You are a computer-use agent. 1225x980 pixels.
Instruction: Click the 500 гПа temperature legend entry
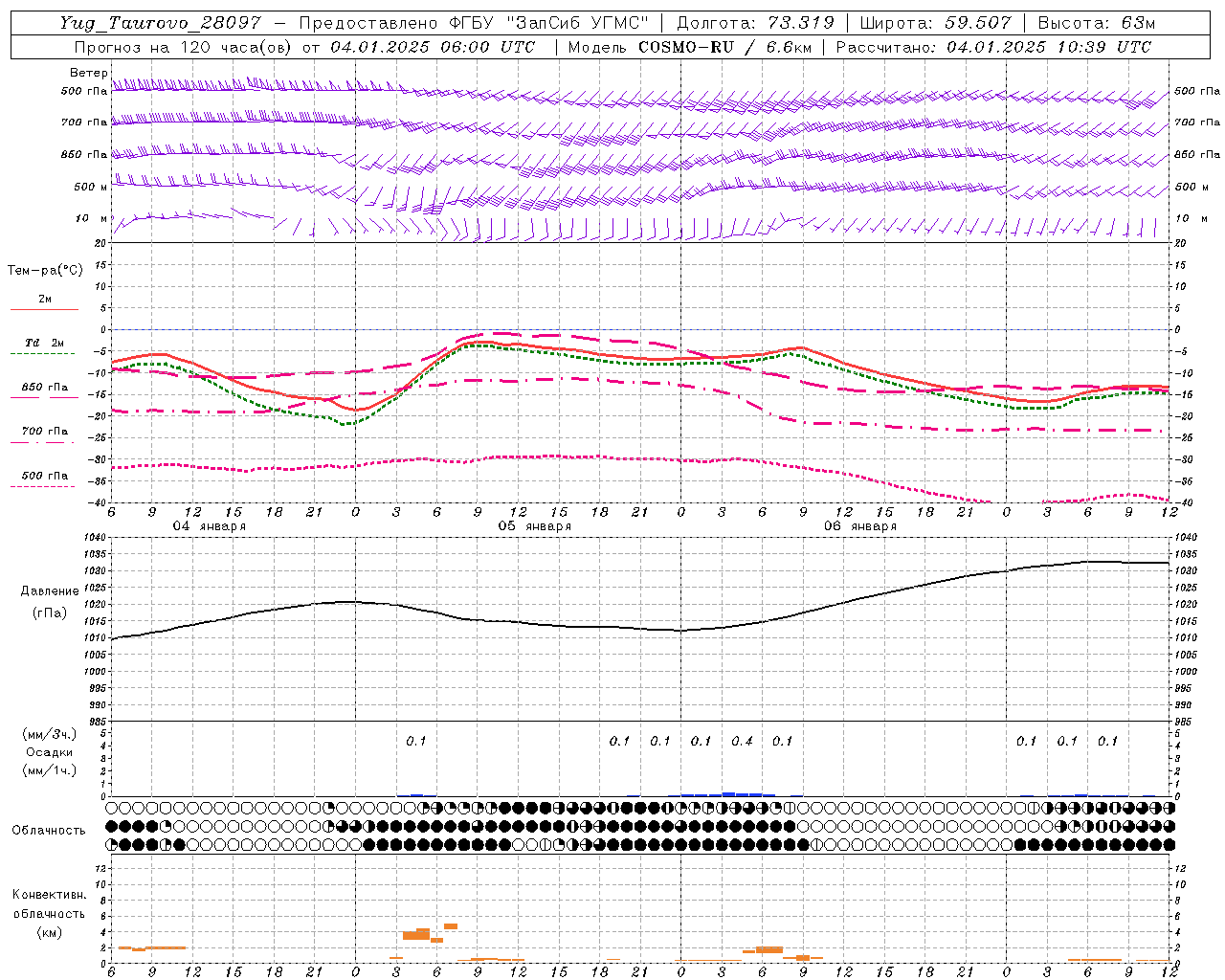[45, 476]
